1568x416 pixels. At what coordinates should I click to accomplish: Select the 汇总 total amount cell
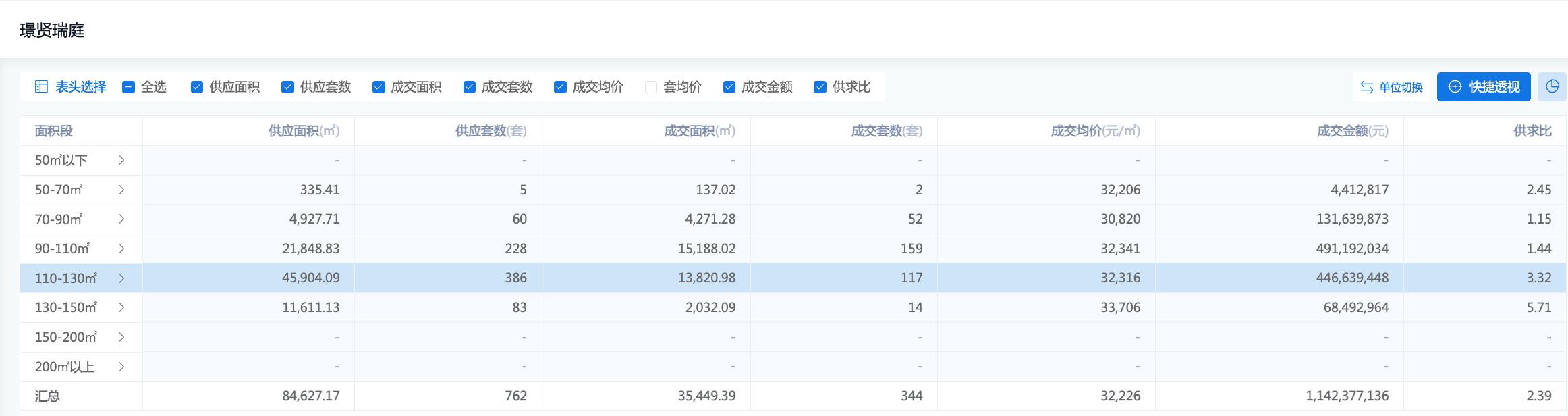click(x=1347, y=396)
